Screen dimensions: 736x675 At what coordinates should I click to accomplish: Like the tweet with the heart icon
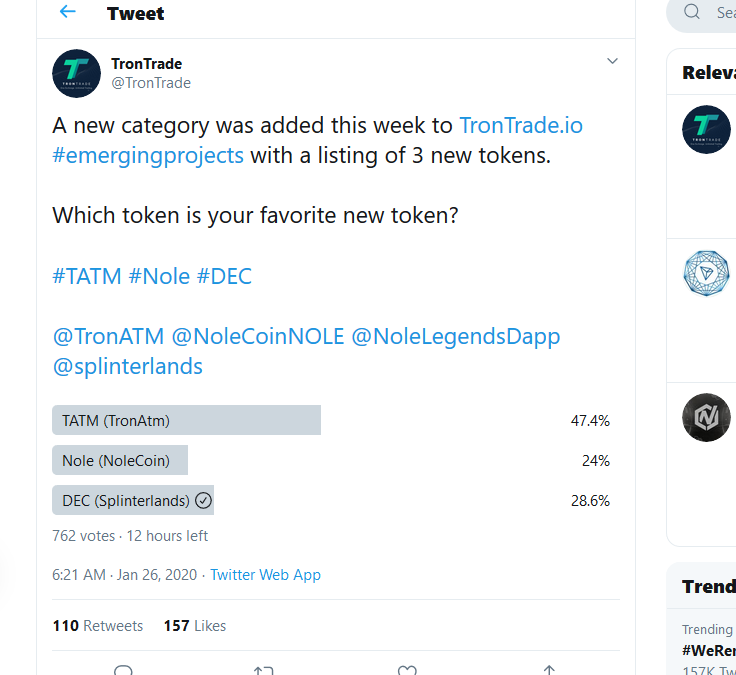[406, 670]
